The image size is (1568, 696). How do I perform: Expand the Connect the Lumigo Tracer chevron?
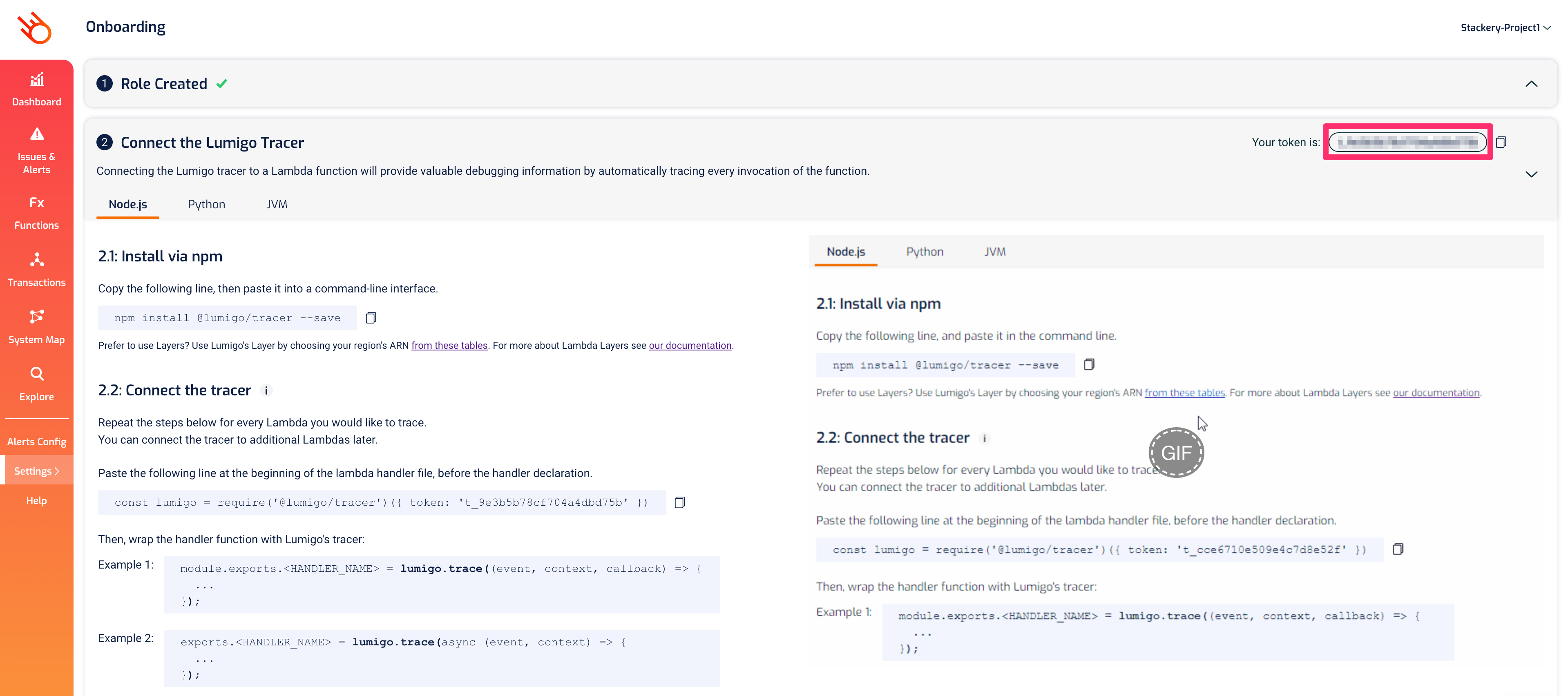1532,174
